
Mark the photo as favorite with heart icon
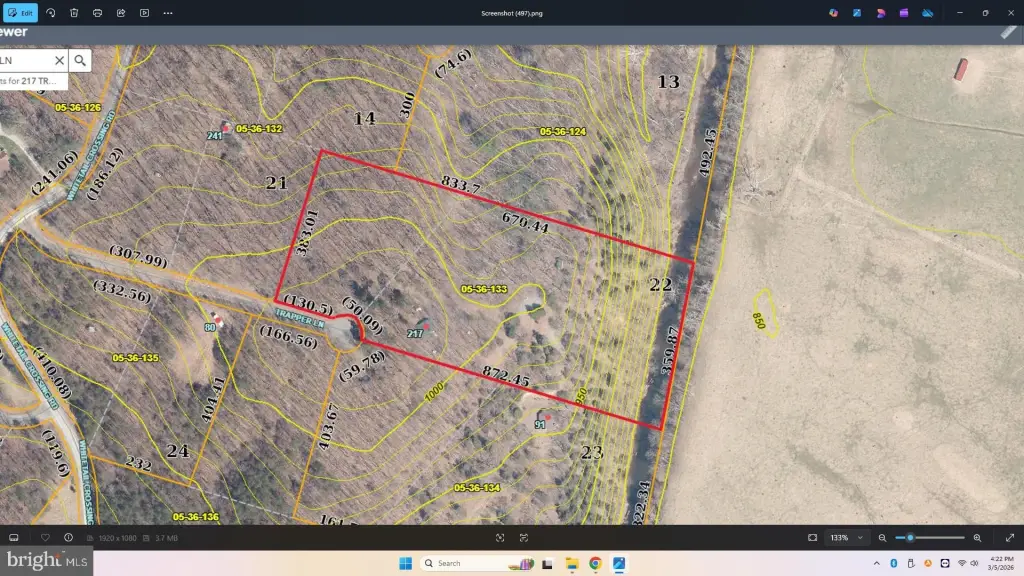[45, 538]
